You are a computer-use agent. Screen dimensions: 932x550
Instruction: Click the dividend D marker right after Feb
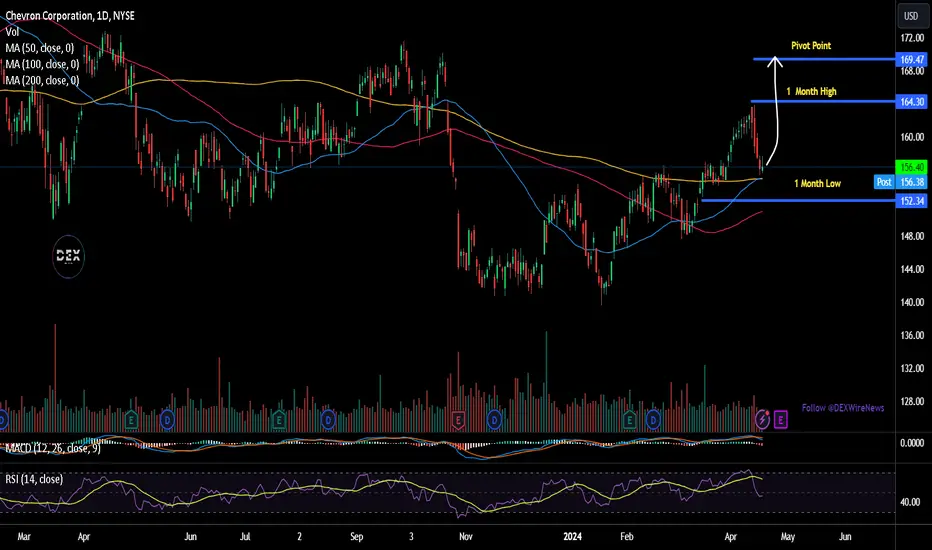coord(653,420)
